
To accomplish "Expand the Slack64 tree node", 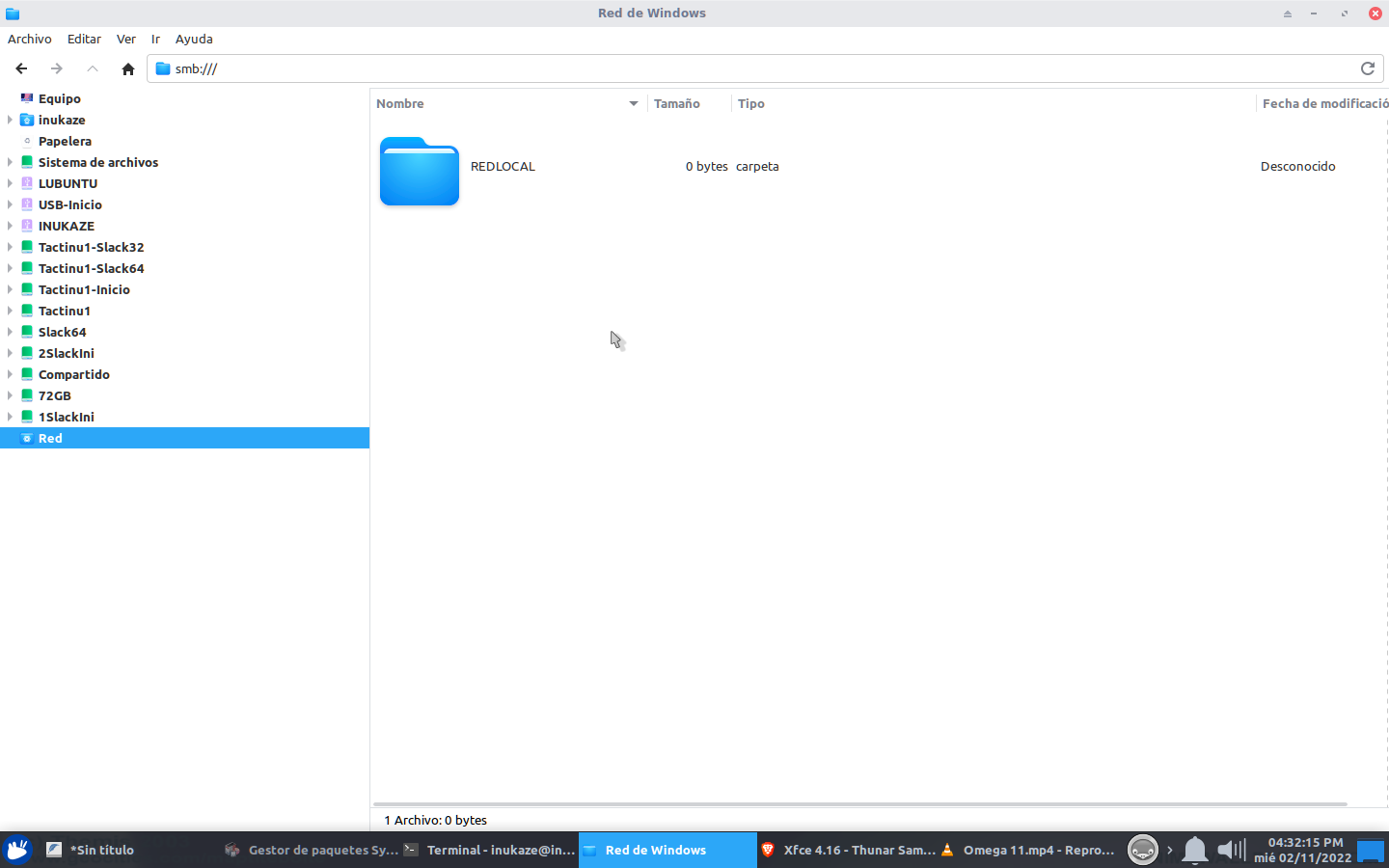I will [10, 332].
